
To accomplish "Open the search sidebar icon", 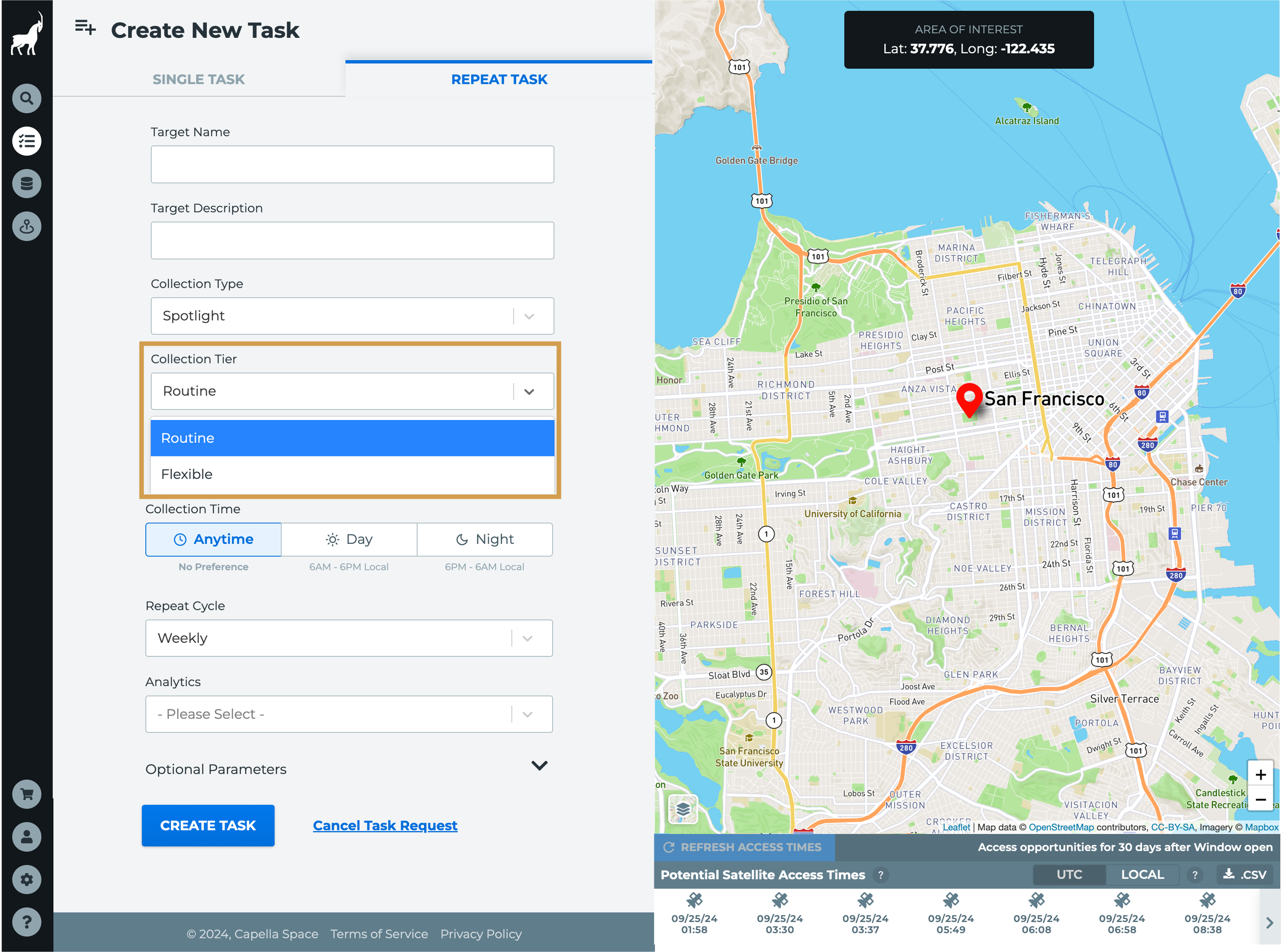I will (26, 98).
